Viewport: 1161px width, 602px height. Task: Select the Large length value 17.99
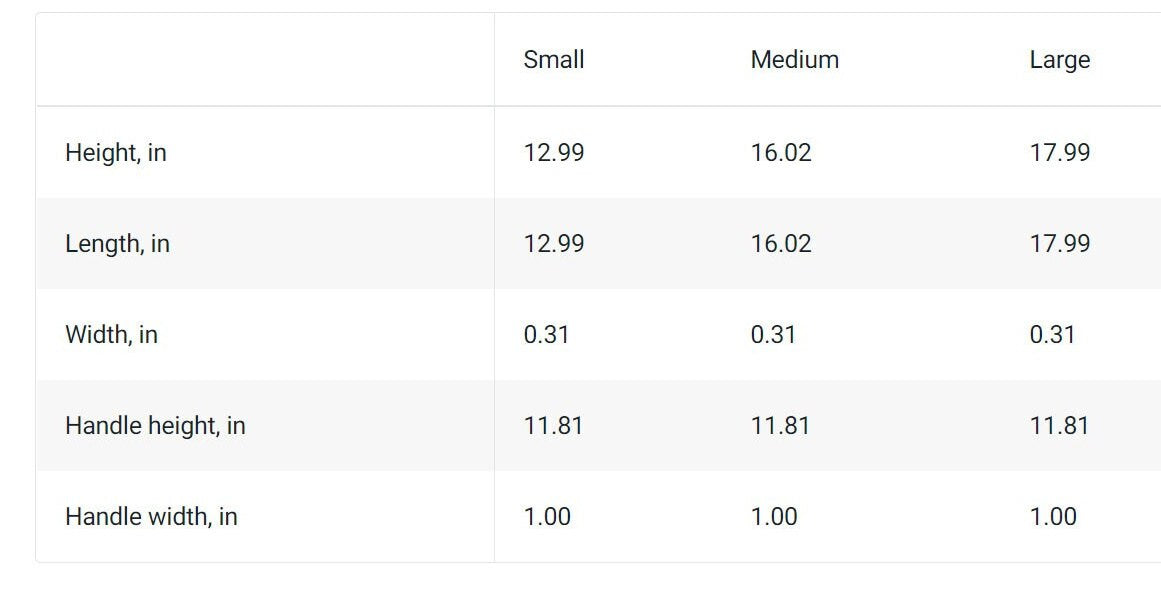coord(1060,244)
